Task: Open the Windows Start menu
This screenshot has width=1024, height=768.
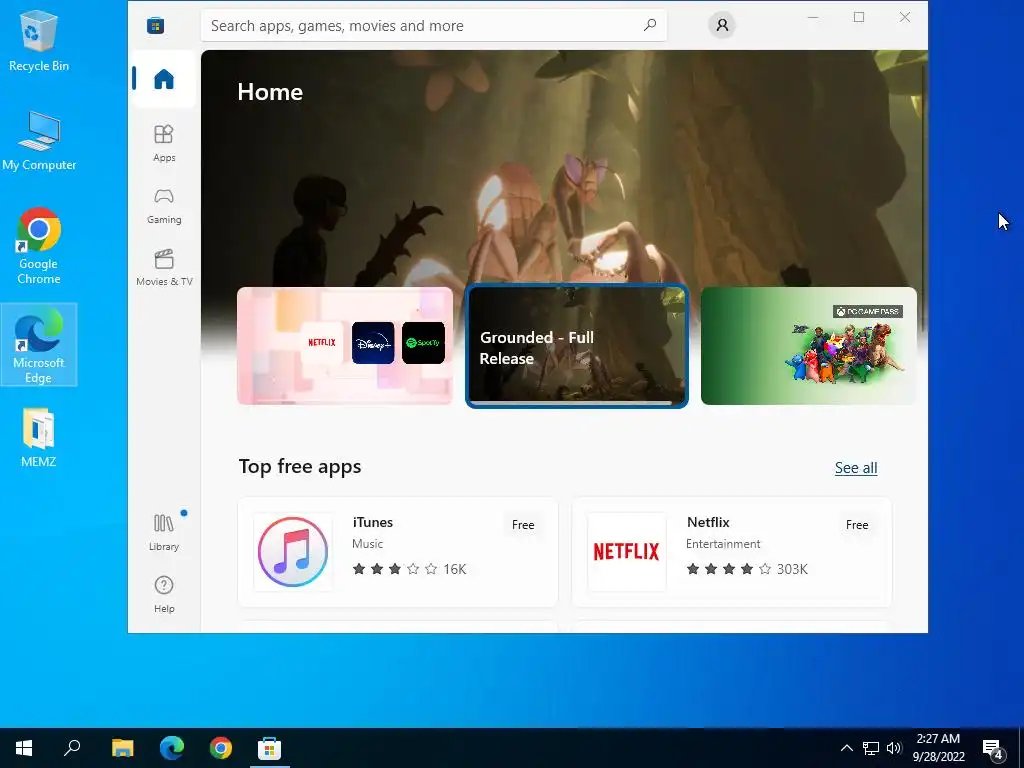Action: (24, 748)
